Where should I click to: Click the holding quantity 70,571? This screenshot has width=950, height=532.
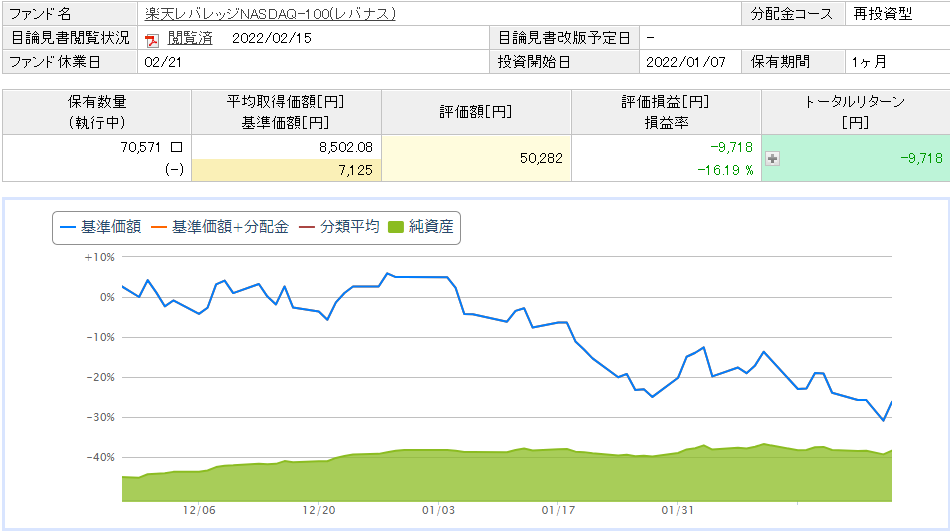pyautogui.click(x=141, y=147)
